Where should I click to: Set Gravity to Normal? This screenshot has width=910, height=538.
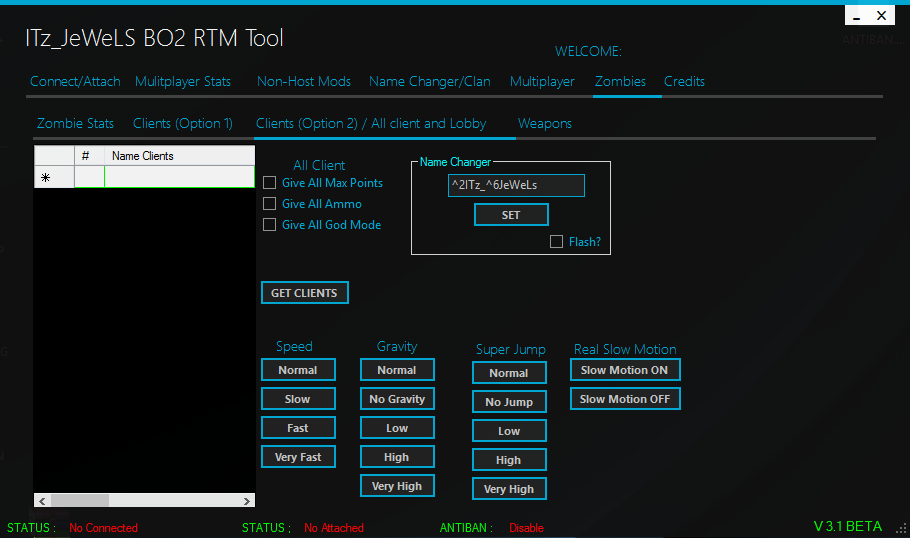click(x=397, y=370)
